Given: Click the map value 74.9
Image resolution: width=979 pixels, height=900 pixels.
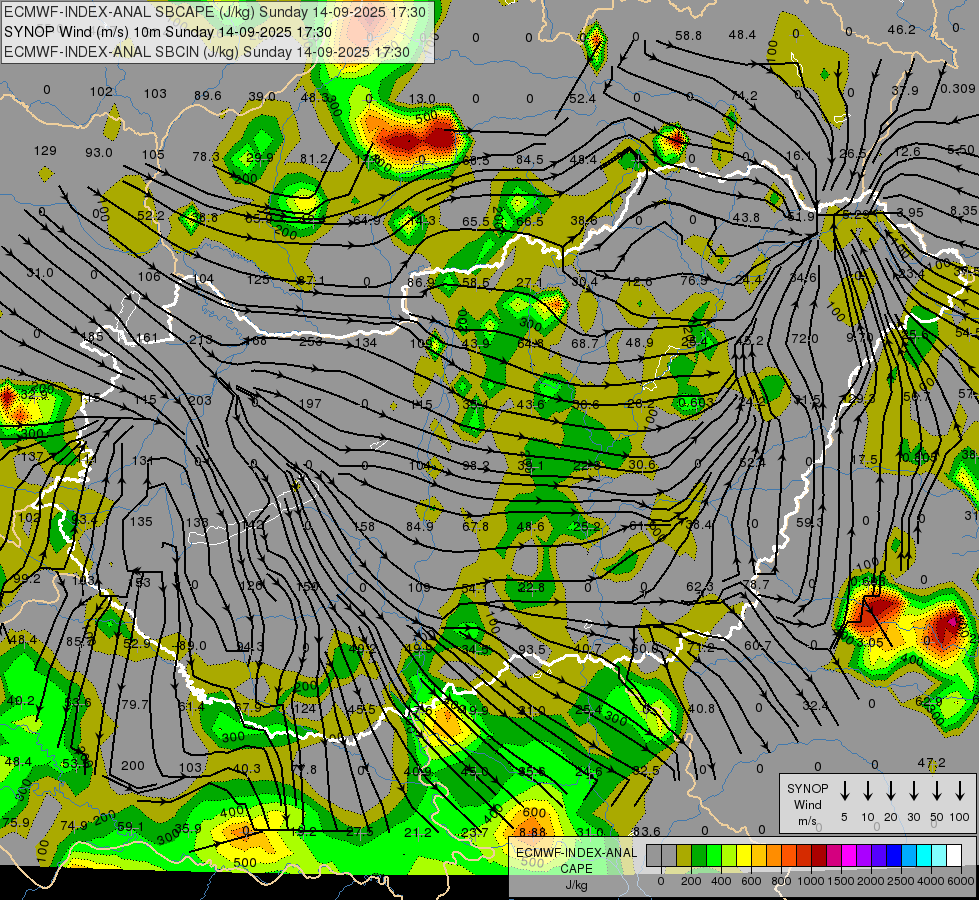Looking at the screenshot, I should (x=74, y=826).
